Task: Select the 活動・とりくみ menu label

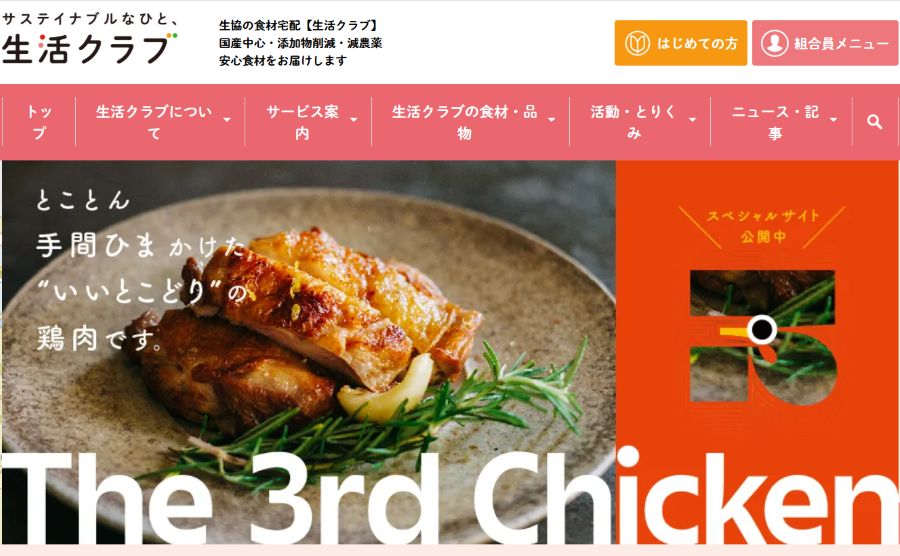Action: coord(634,122)
